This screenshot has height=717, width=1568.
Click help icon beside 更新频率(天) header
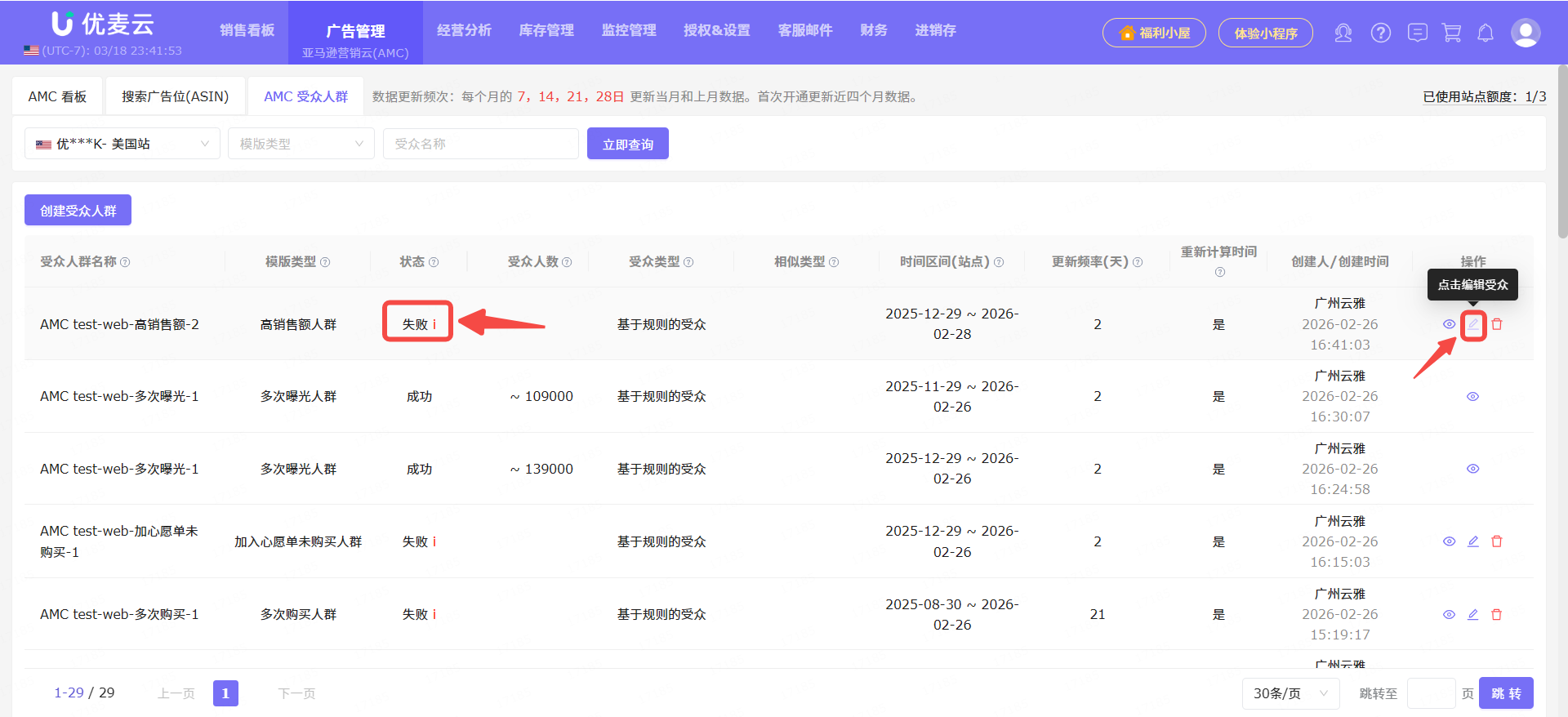click(1138, 262)
